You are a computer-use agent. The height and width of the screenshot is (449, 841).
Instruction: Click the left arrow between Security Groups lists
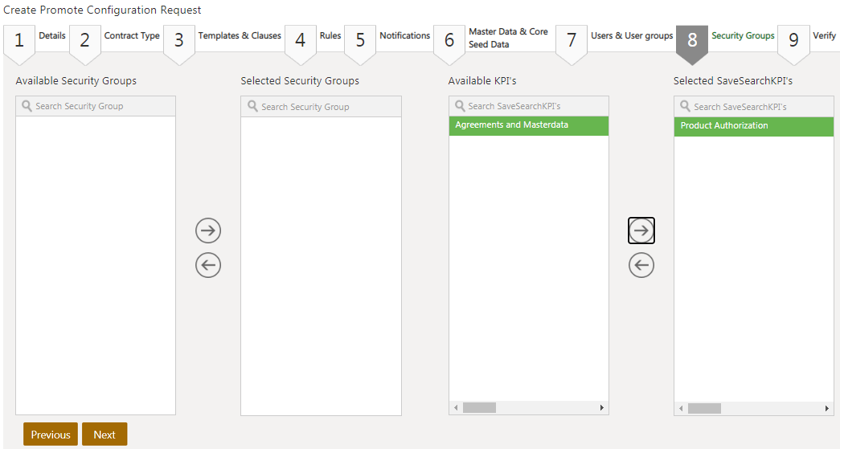tap(207, 265)
